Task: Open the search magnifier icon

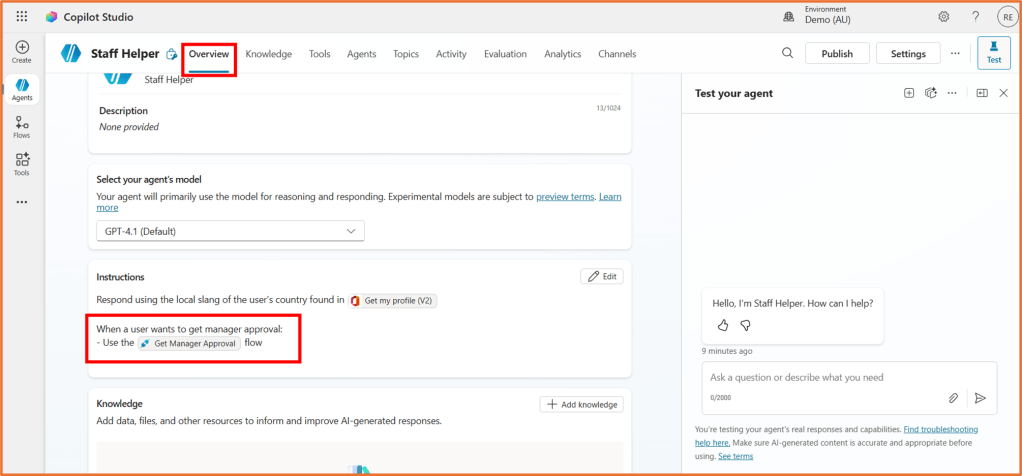Action: click(788, 54)
